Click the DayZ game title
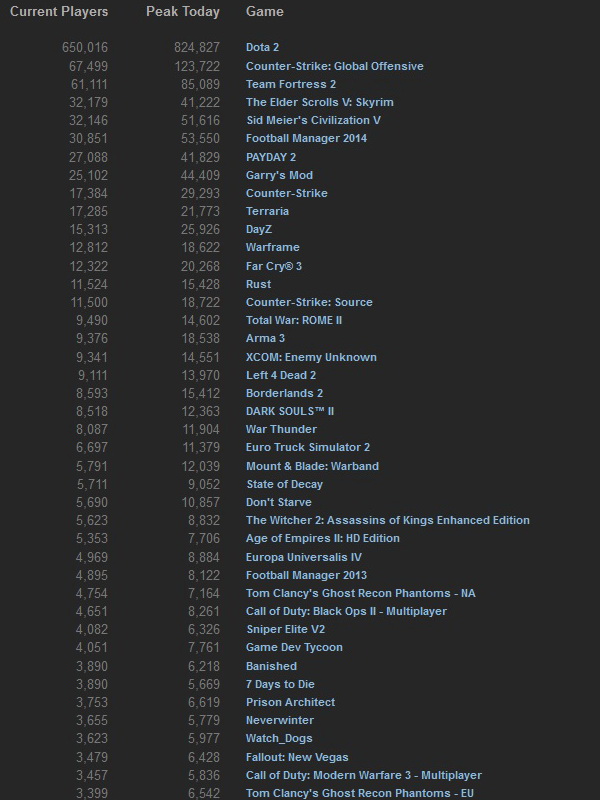 (x=261, y=229)
